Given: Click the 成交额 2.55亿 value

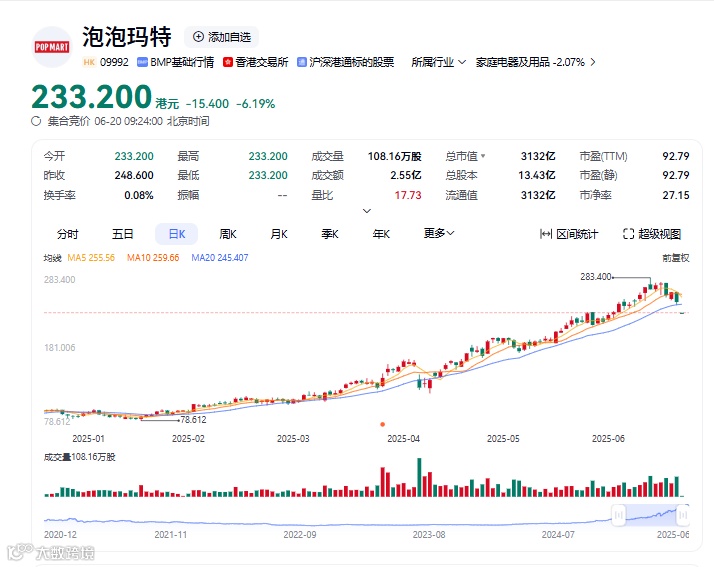Looking at the screenshot, I should pos(406,175).
